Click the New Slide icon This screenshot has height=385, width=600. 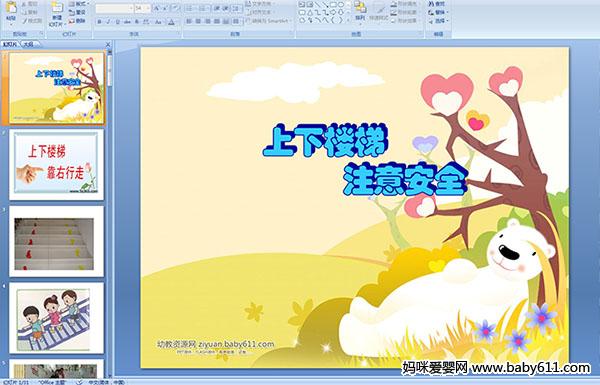pyautogui.click(x=57, y=8)
